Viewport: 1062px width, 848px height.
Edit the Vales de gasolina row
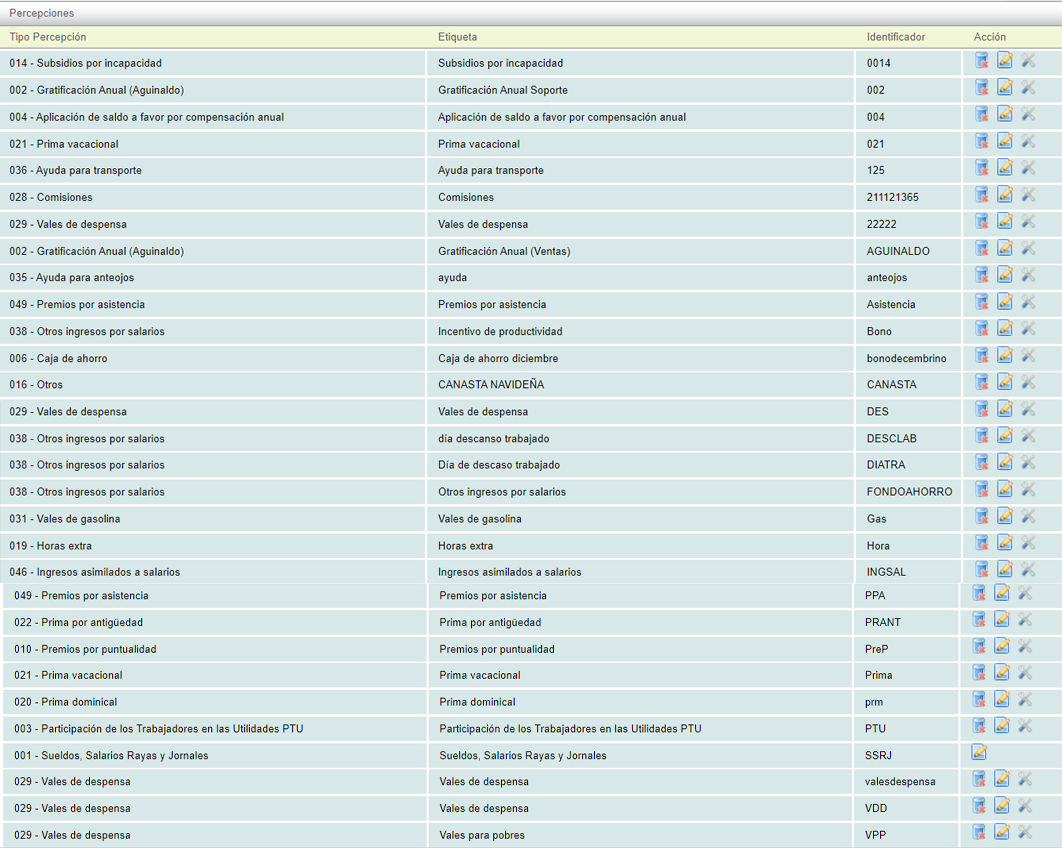coord(1005,517)
